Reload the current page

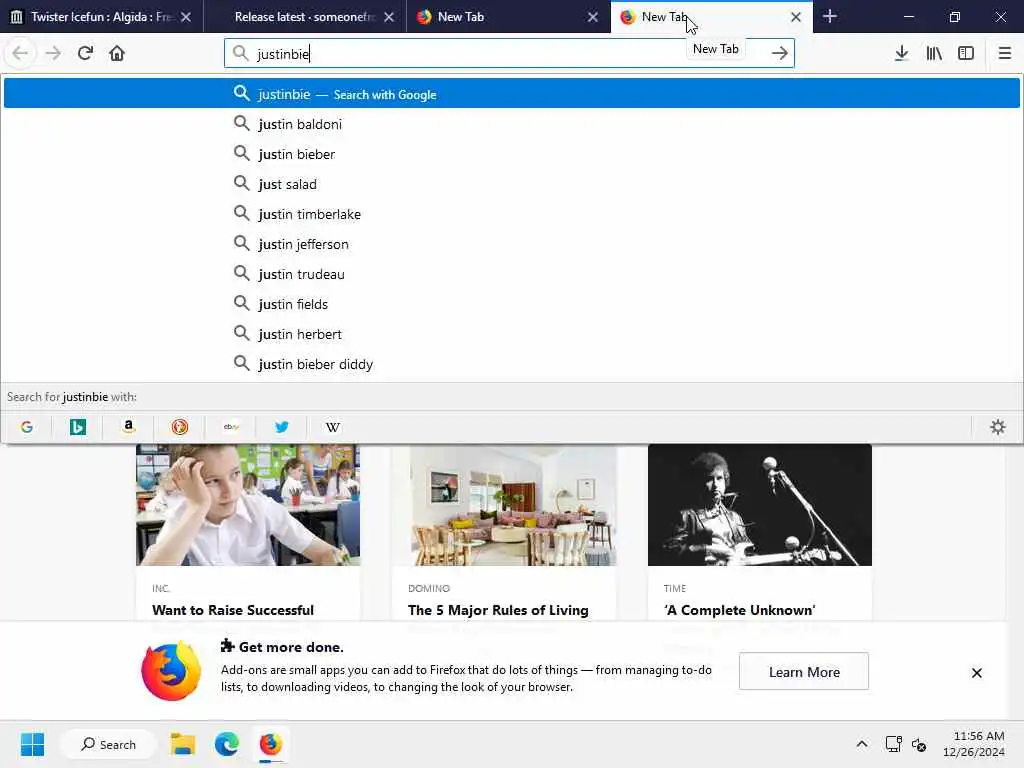pyautogui.click(x=85, y=54)
